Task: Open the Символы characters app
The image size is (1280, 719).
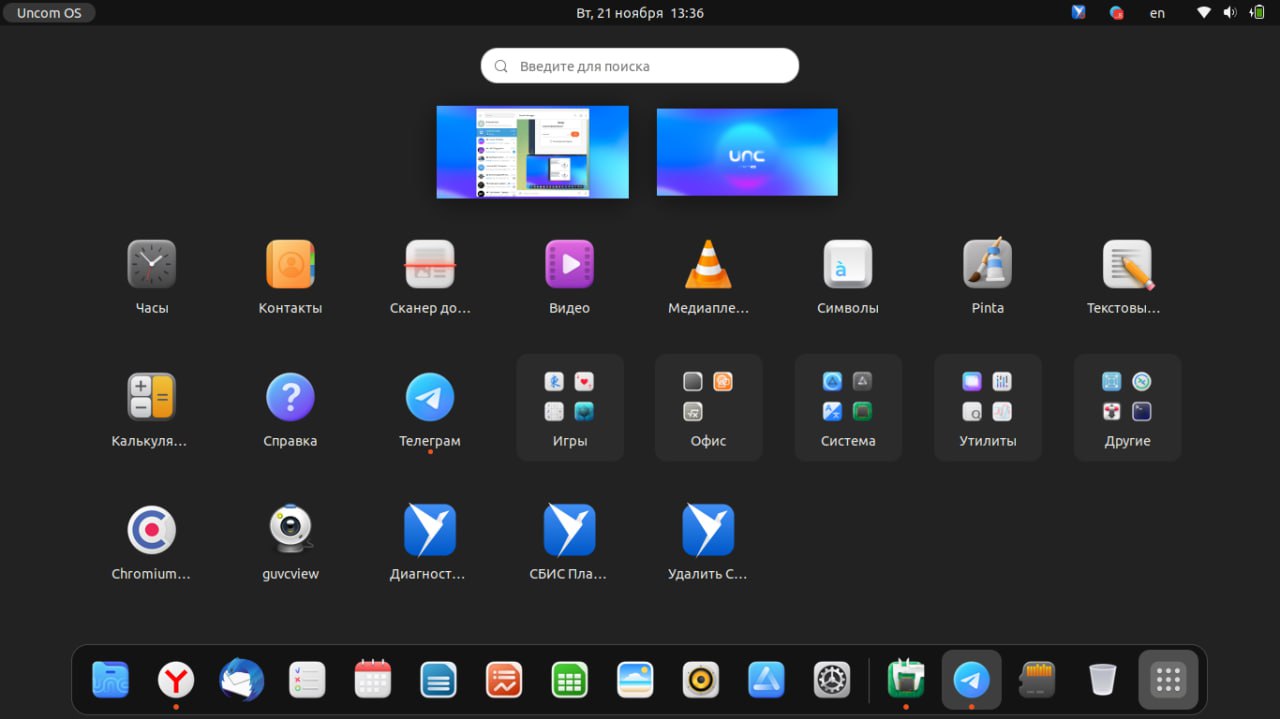Action: [x=847, y=265]
